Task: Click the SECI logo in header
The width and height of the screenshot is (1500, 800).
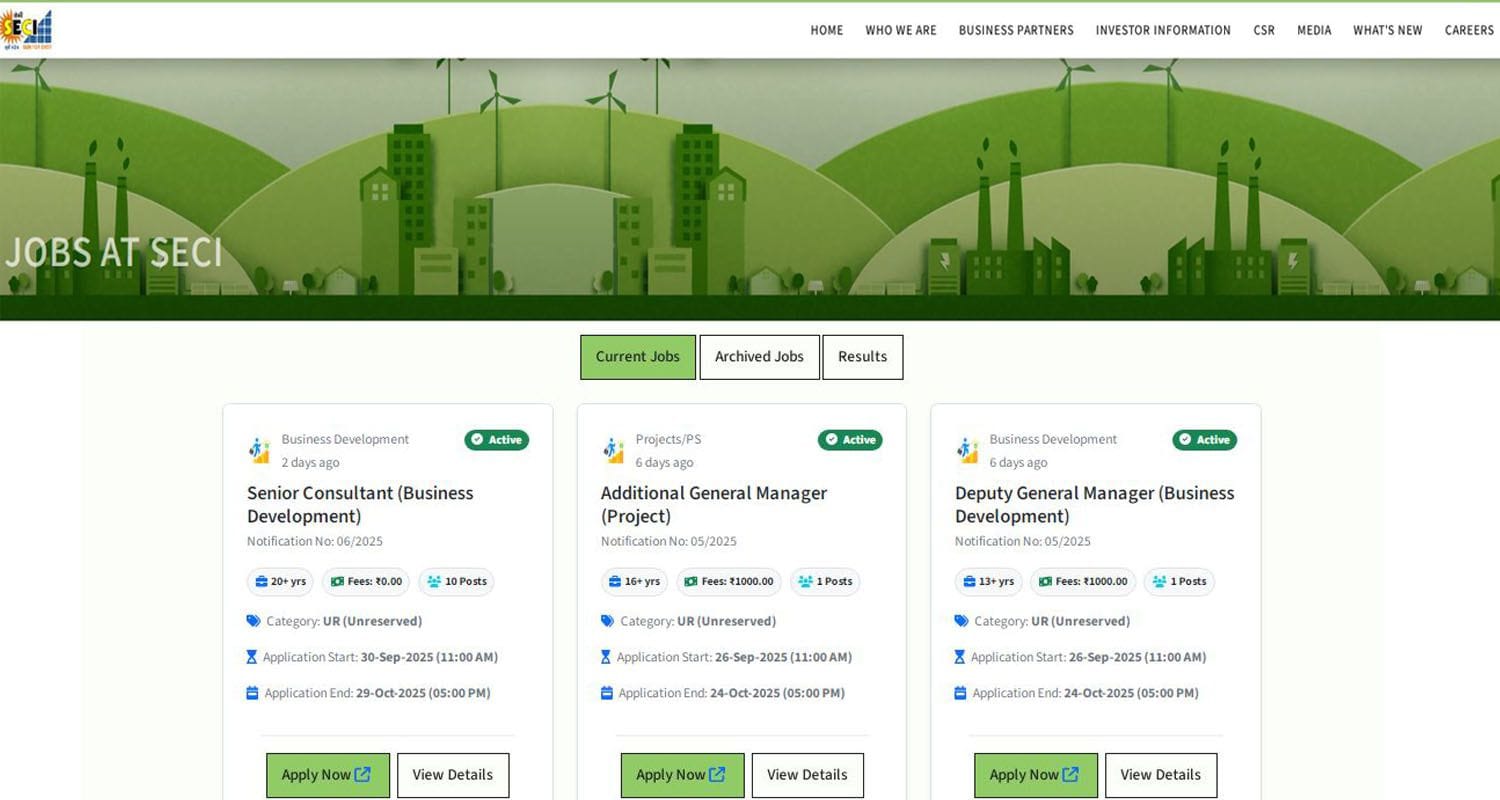Action: [x=27, y=30]
